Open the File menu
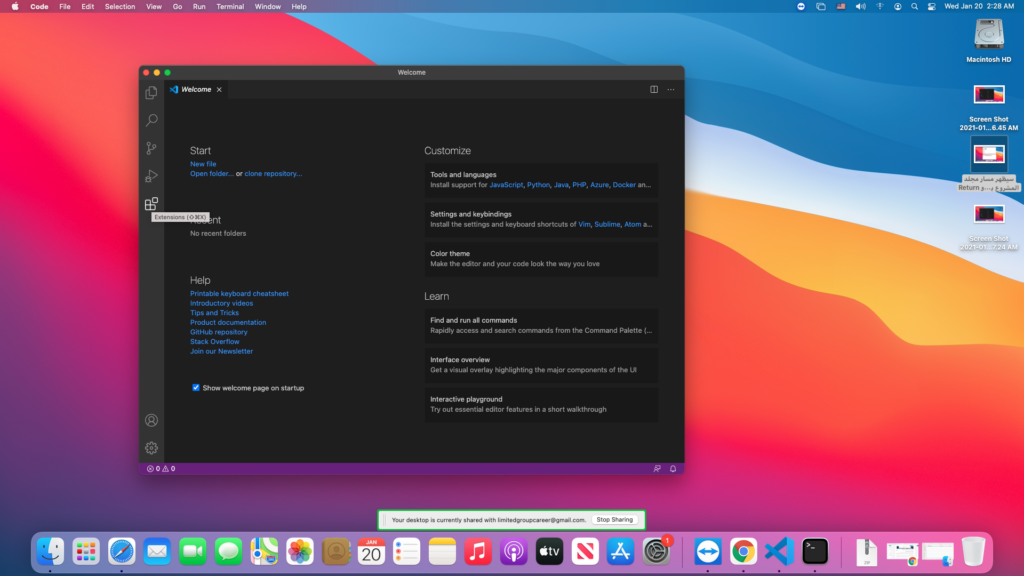The image size is (1024, 576). click(x=65, y=7)
